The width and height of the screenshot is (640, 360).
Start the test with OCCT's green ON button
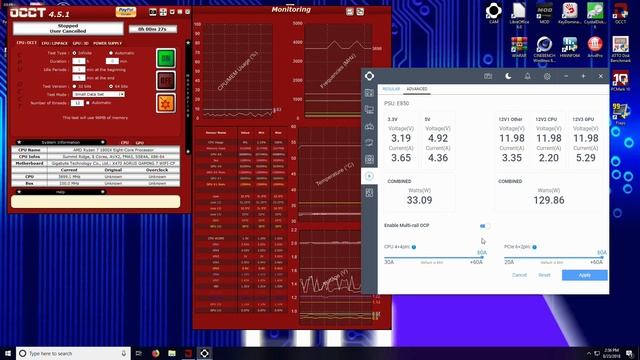[x=165, y=58]
